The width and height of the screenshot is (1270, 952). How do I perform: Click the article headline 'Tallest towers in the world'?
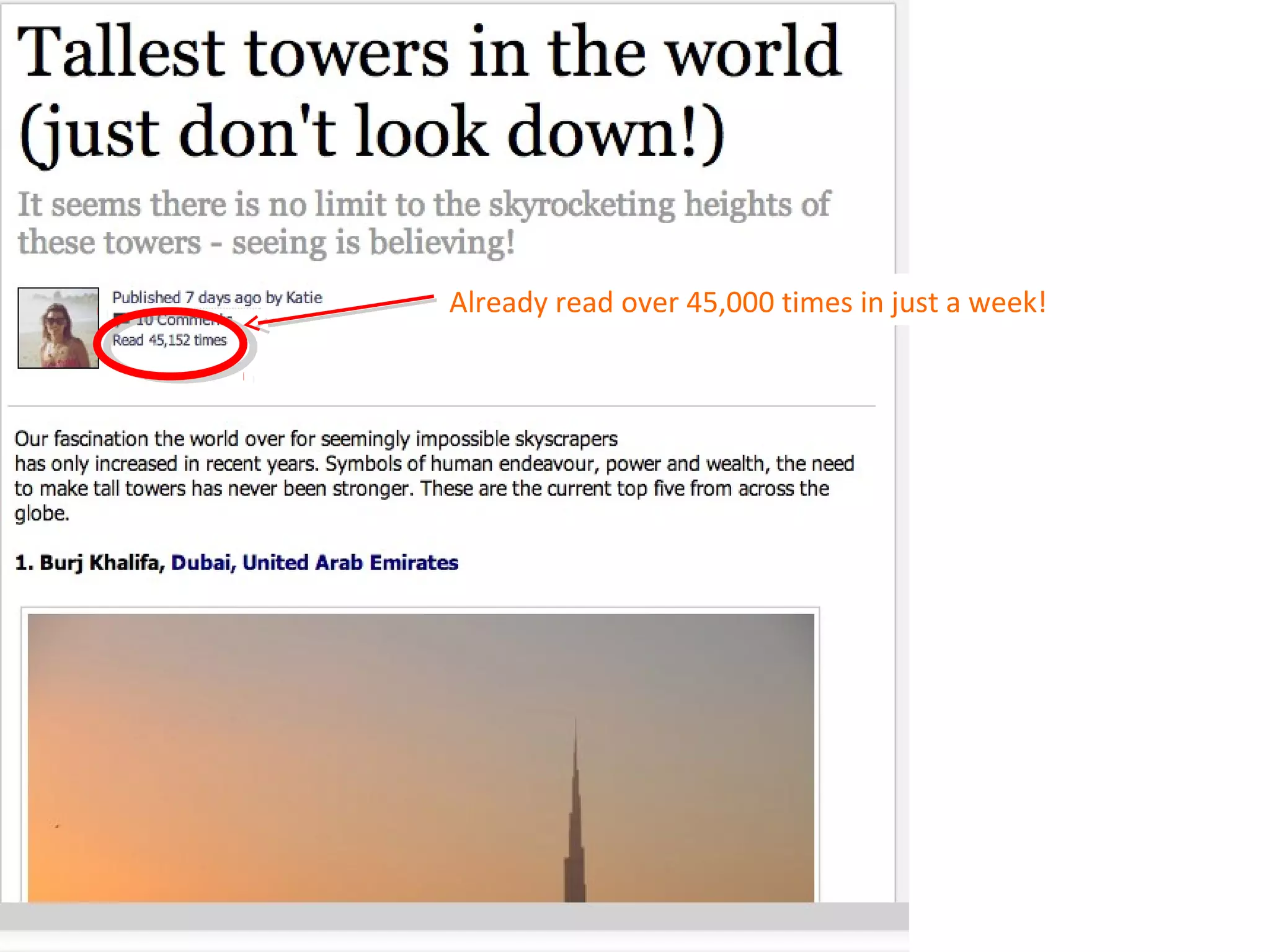429,94
